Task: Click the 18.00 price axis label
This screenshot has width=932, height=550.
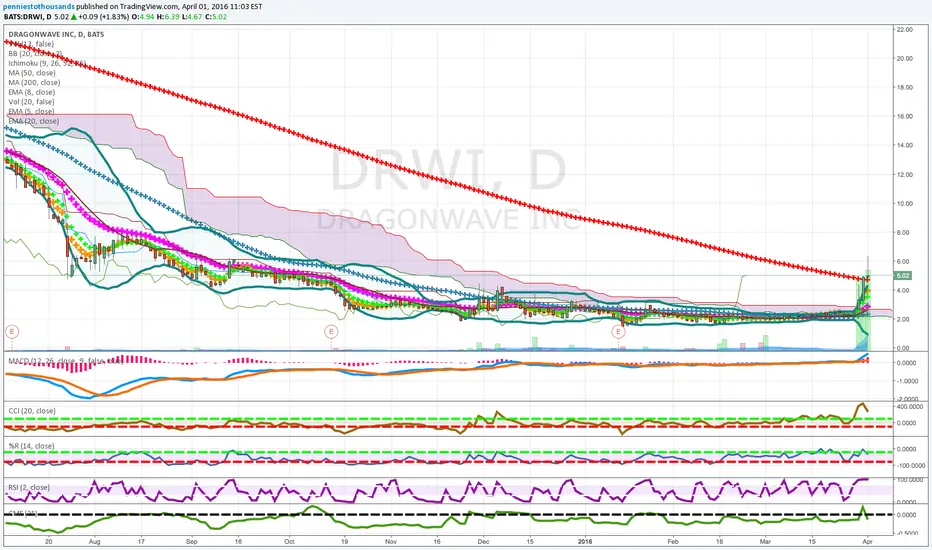Action: 905,87
